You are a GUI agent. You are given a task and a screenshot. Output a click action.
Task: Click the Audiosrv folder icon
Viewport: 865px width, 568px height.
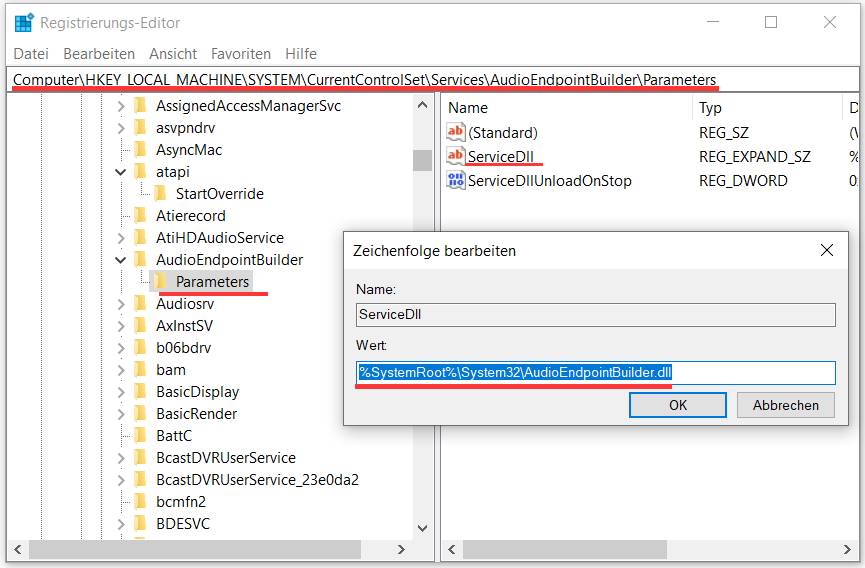point(142,304)
